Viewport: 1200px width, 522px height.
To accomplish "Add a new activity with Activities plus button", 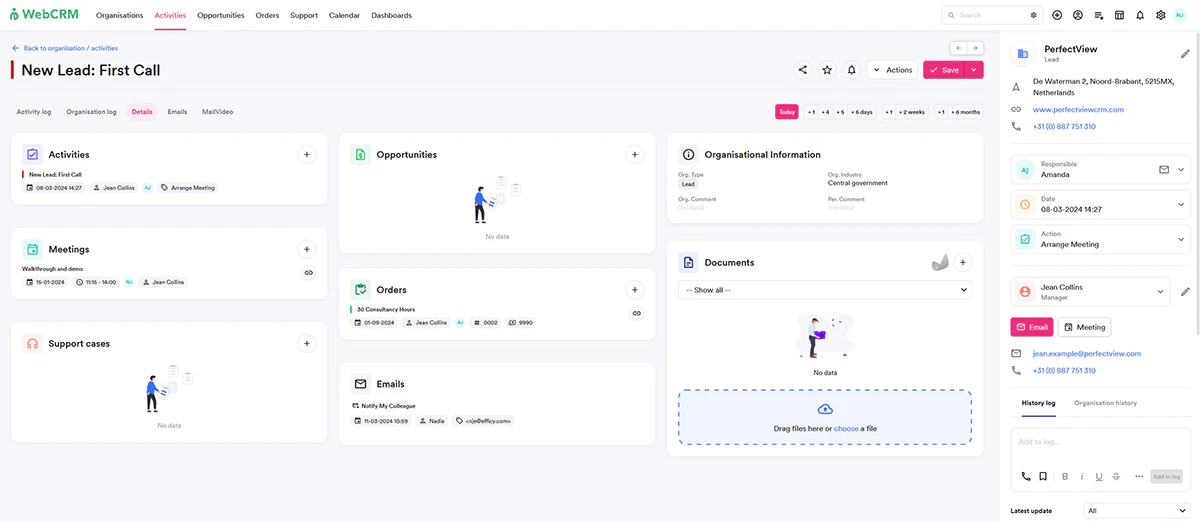I will click(307, 154).
